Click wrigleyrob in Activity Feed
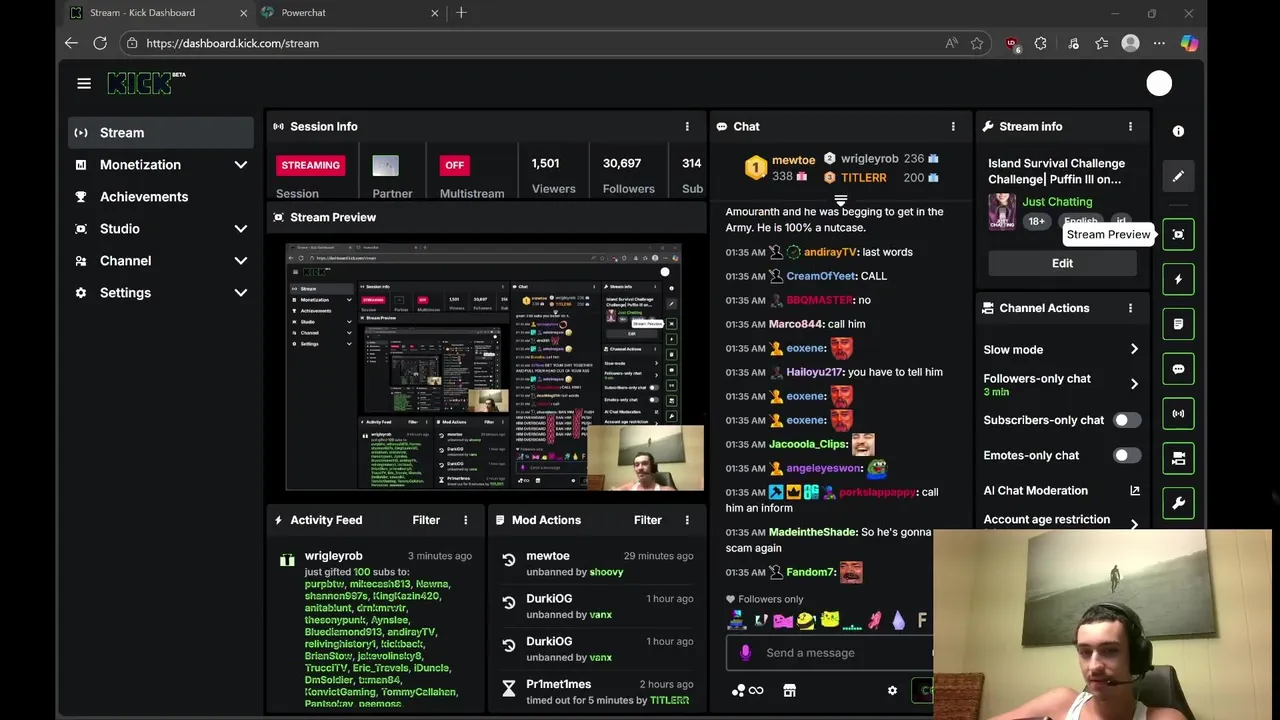The width and height of the screenshot is (1280, 720). point(334,556)
